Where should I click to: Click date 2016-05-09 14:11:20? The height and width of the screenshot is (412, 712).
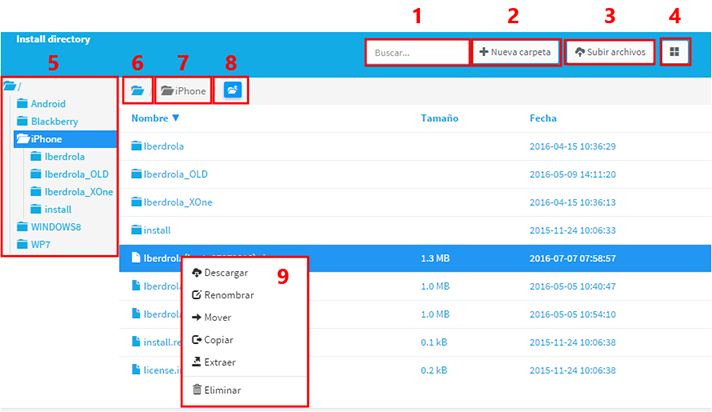[573, 174]
